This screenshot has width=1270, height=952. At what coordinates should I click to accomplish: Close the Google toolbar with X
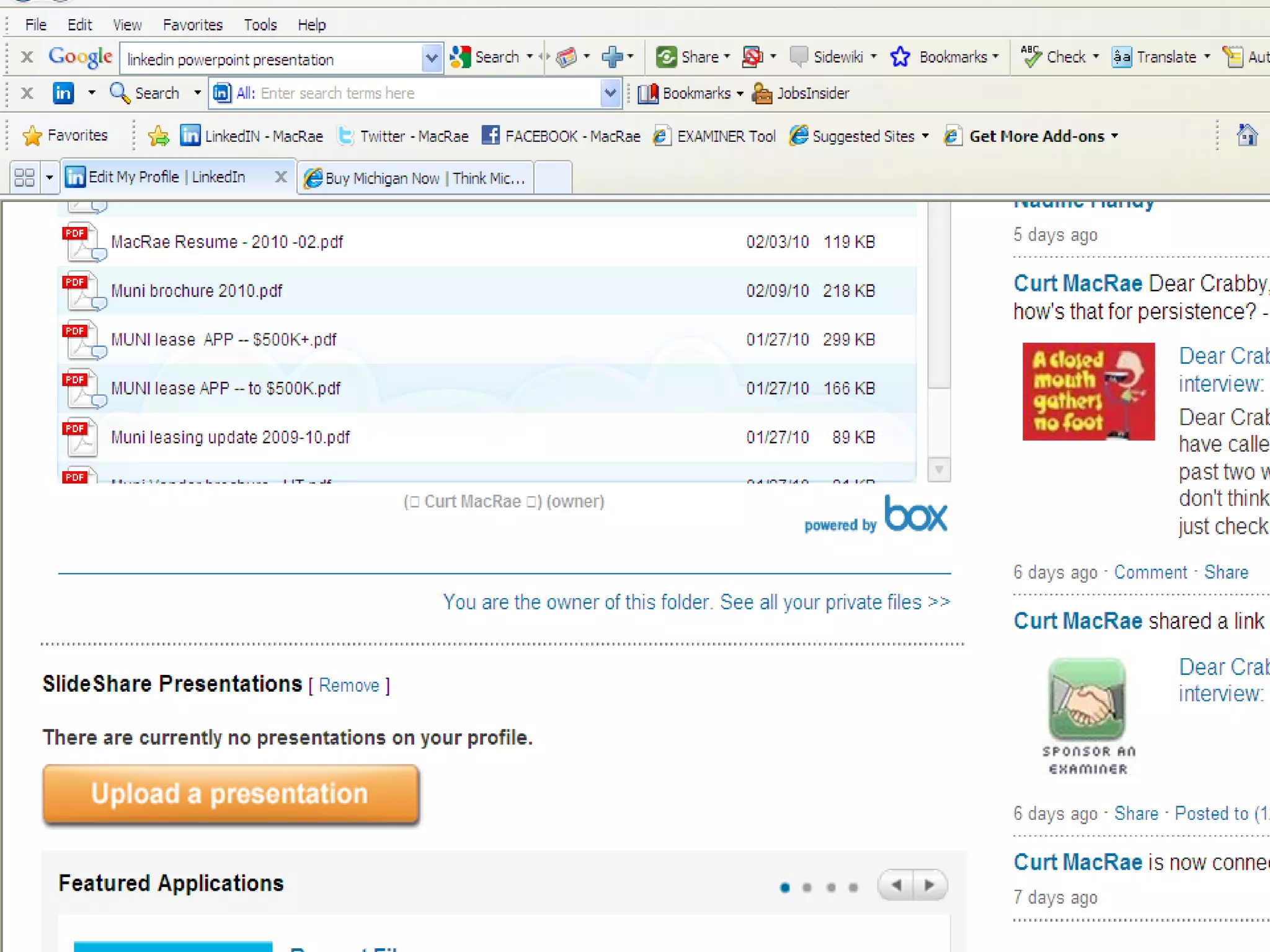click(x=27, y=58)
